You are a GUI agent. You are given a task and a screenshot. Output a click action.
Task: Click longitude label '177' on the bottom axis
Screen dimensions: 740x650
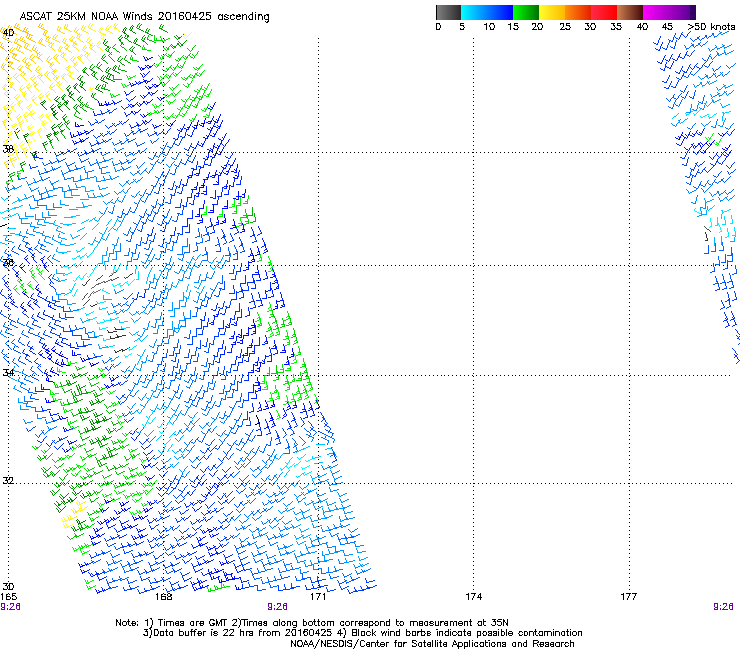[x=629, y=597]
